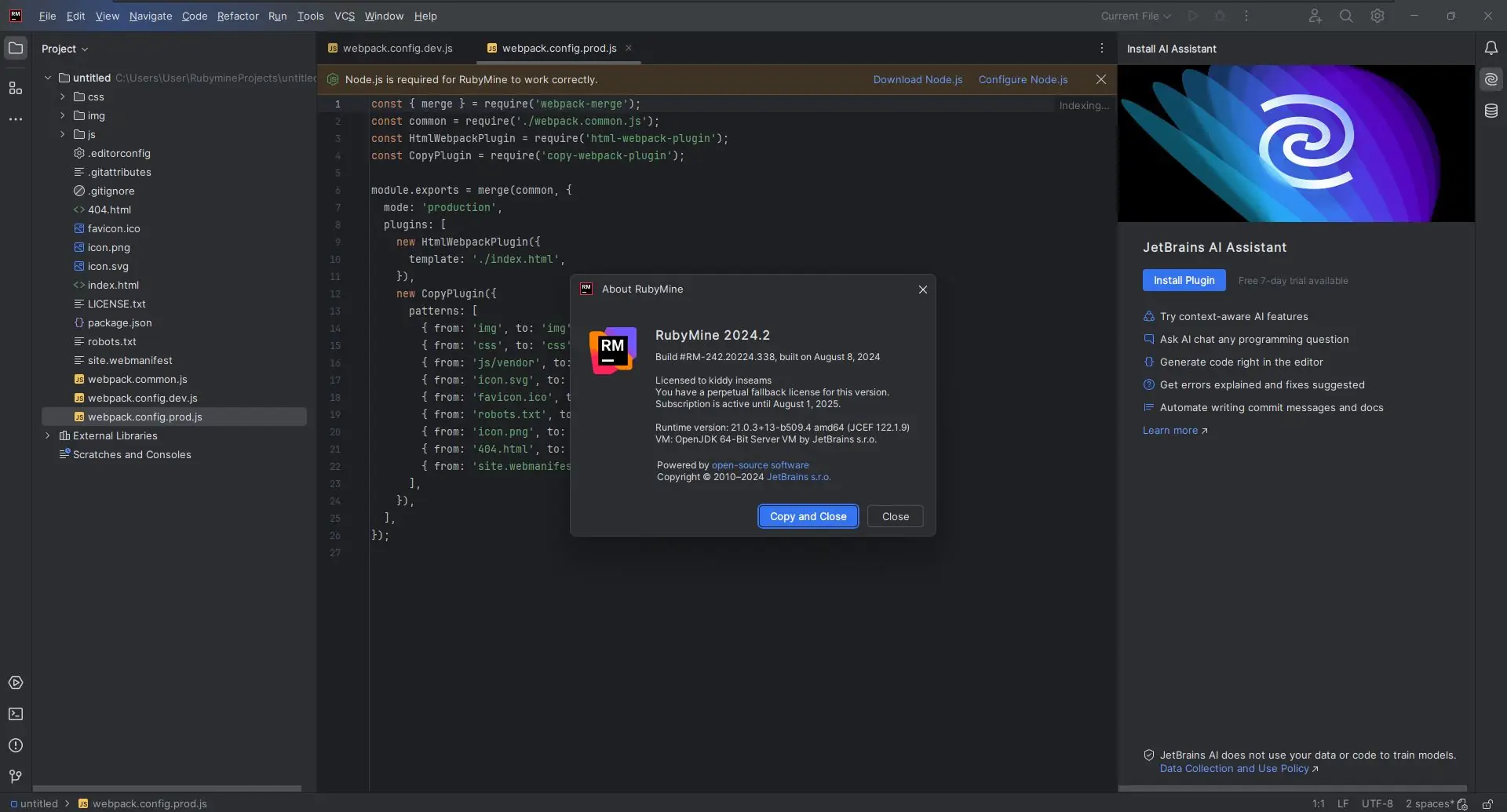Toggle the Project tool window folder icon
Image resolution: width=1507 pixels, height=812 pixels.
point(16,48)
